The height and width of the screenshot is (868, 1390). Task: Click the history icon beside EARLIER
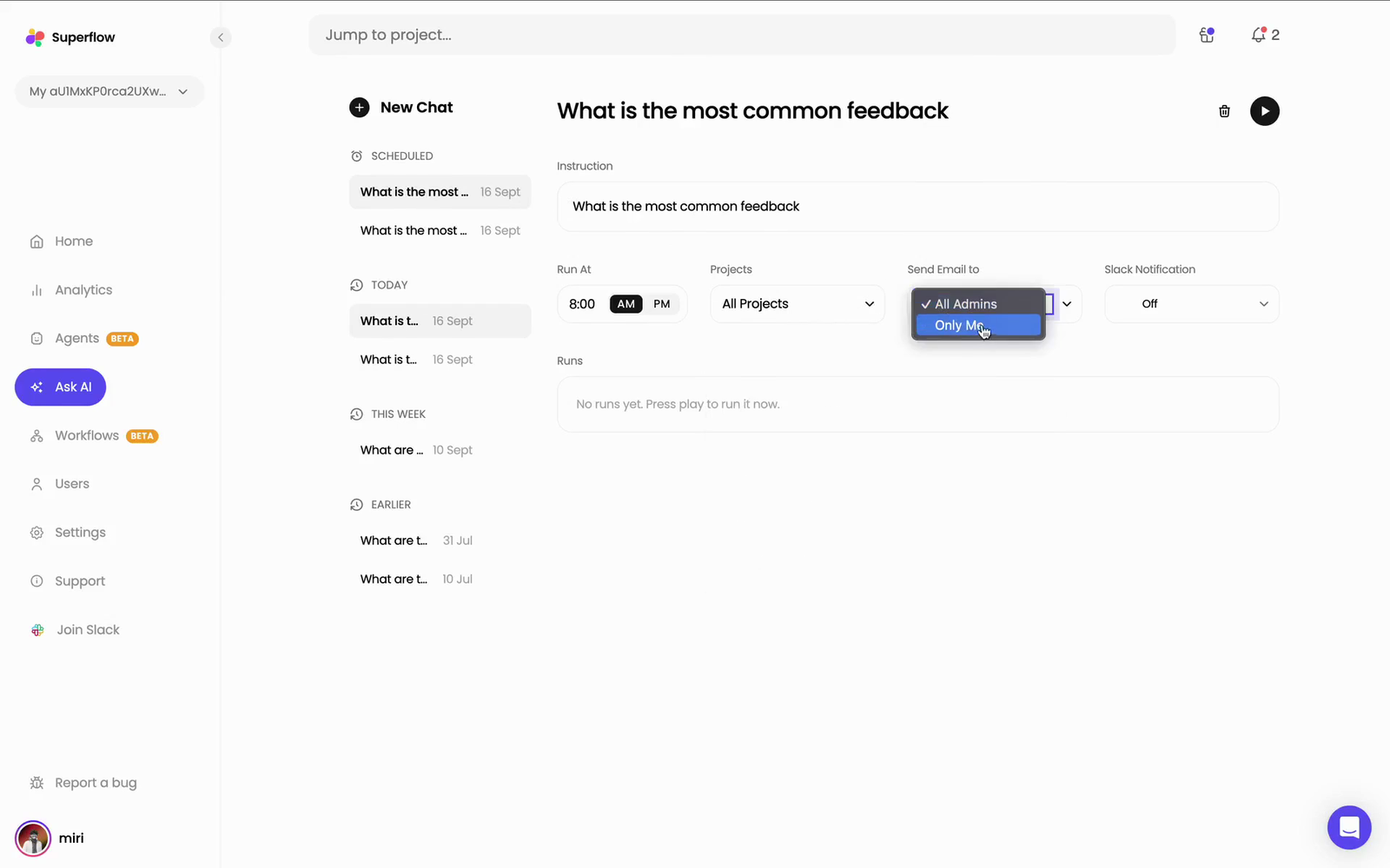click(x=356, y=505)
